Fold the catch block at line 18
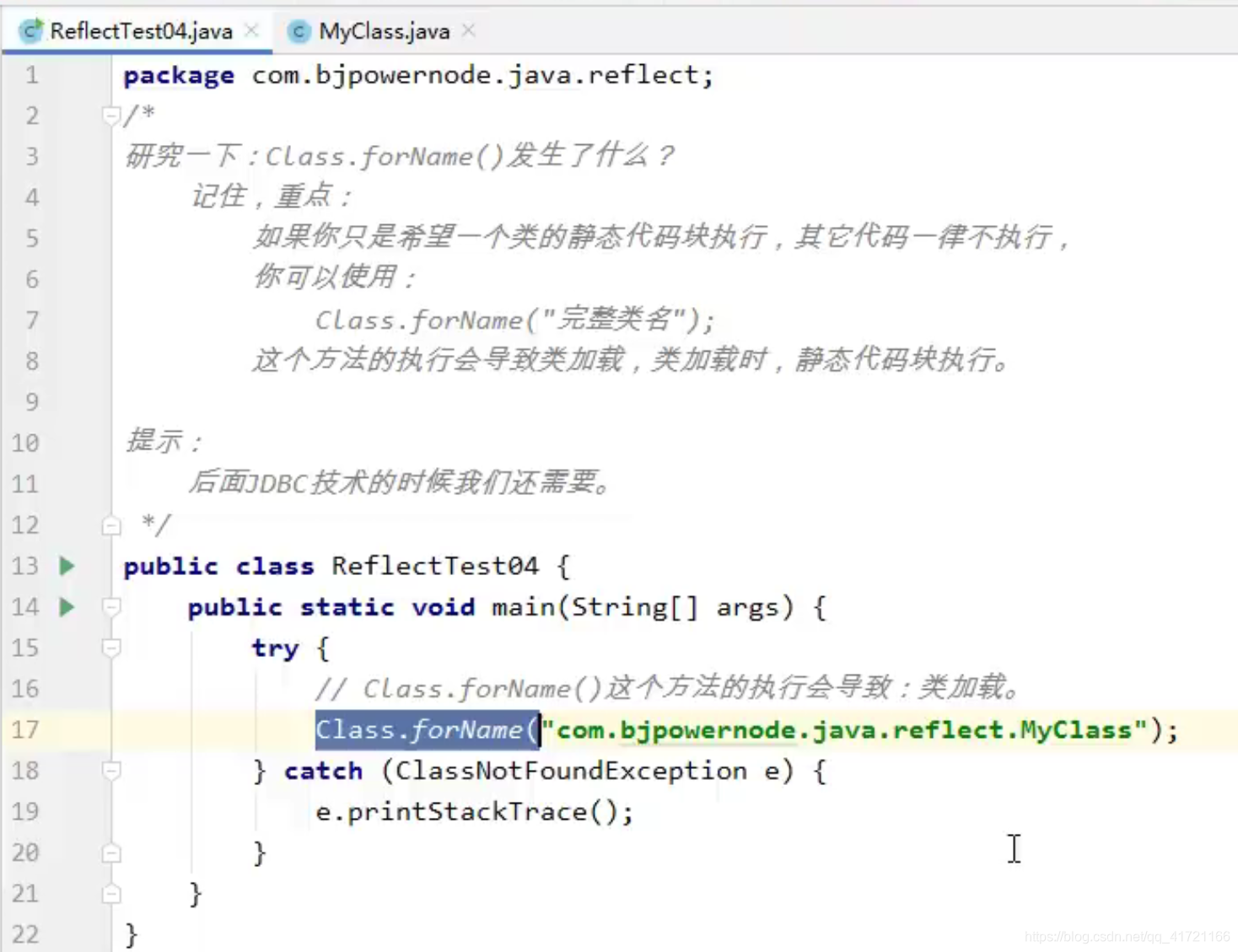1238x952 pixels. click(x=110, y=770)
